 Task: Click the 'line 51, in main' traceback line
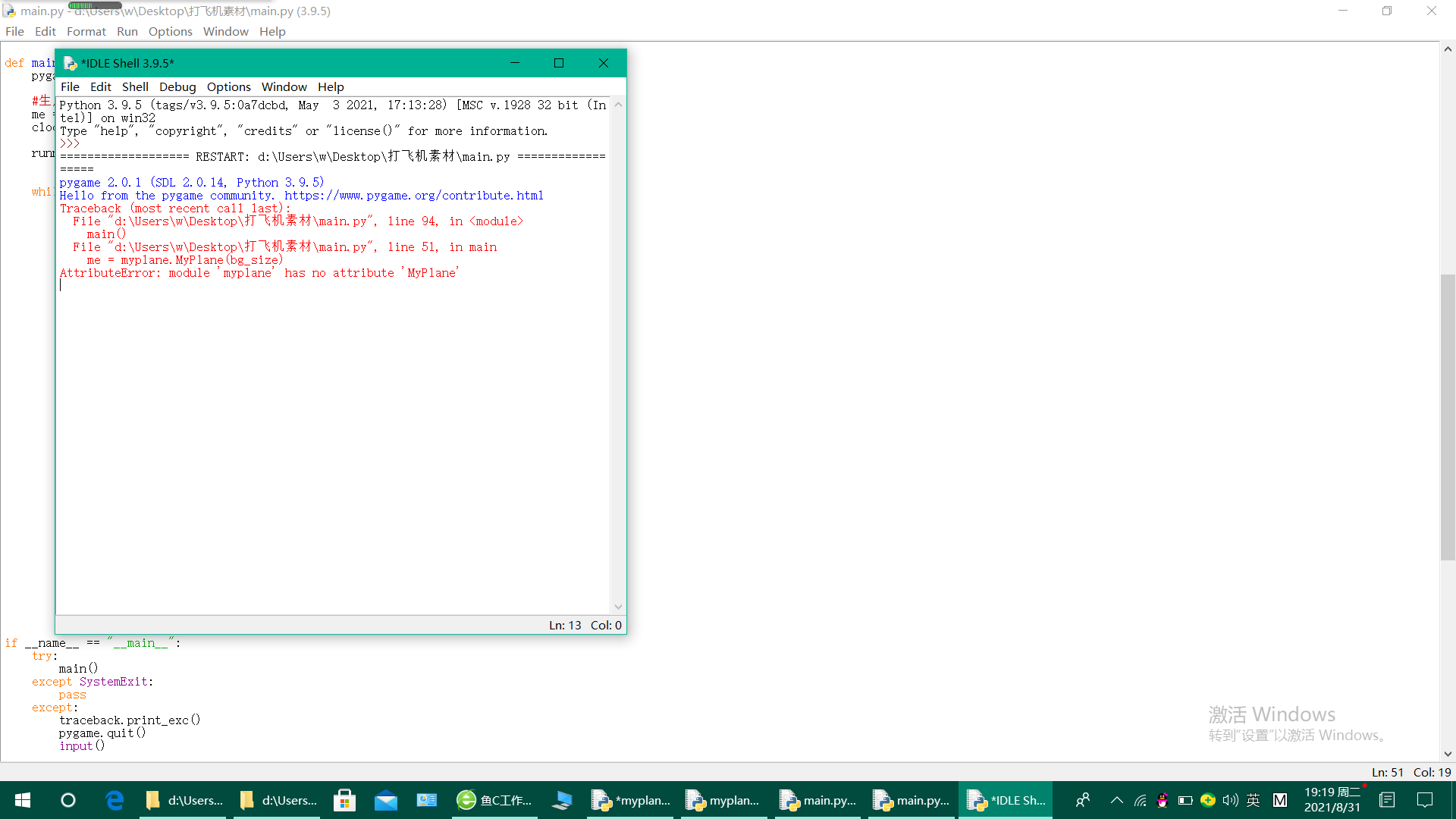pyautogui.click(x=285, y=247)
